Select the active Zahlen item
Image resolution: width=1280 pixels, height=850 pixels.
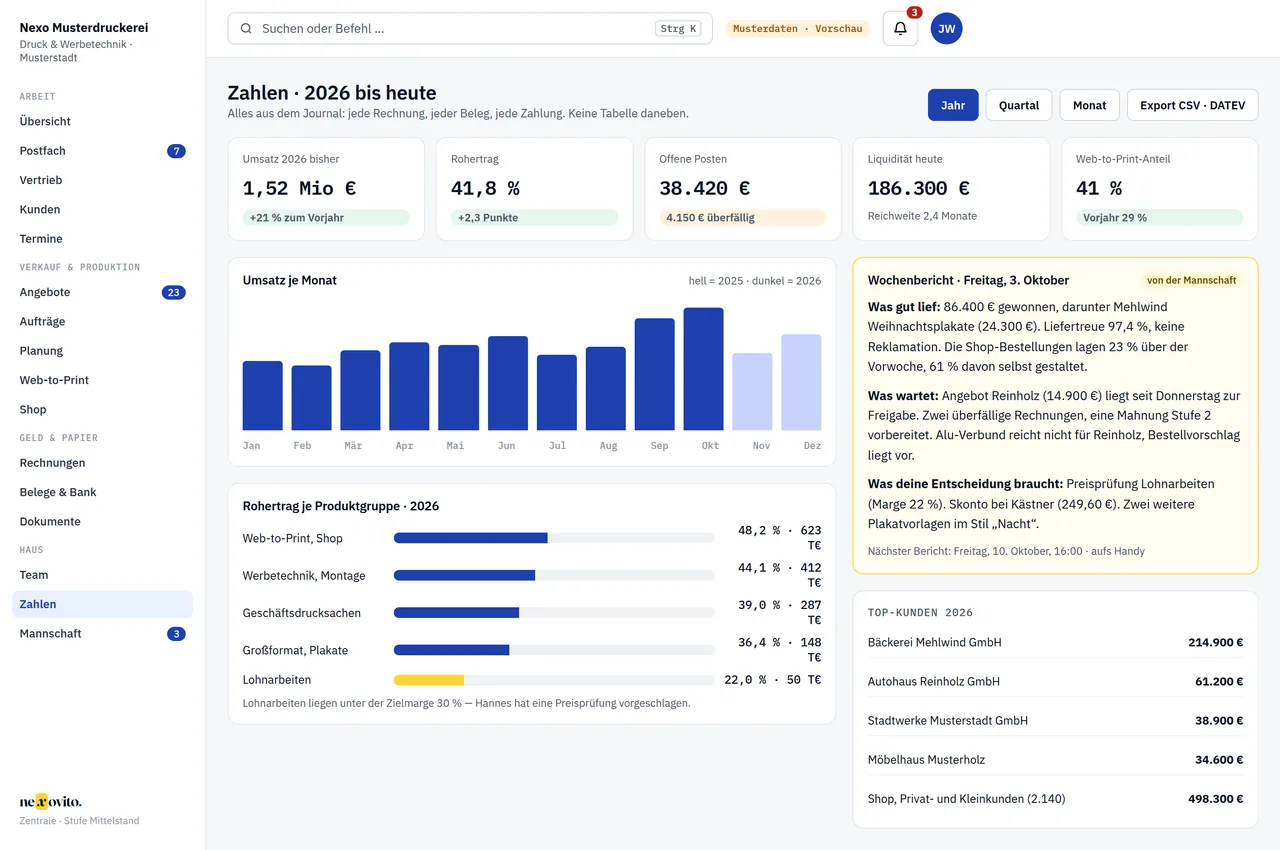[x=102, y=604]
